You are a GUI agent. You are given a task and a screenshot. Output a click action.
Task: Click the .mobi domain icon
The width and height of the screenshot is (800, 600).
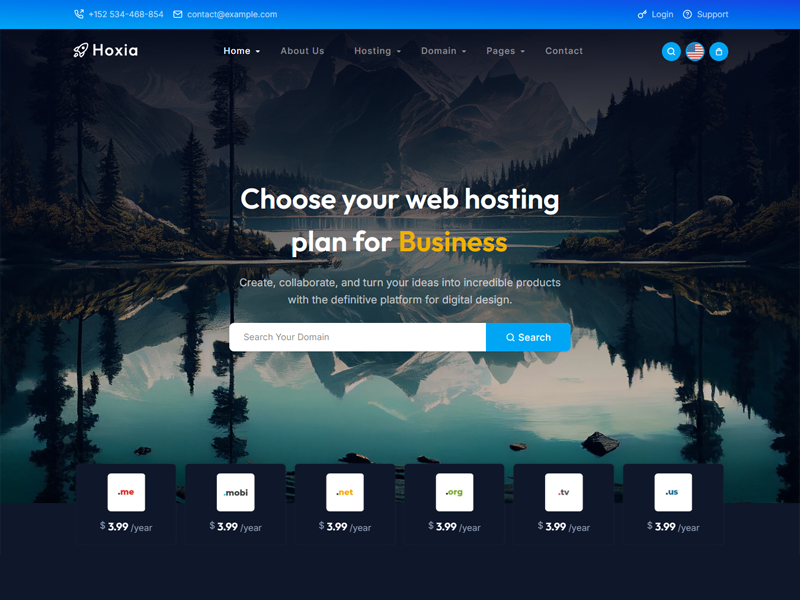coord(236,492)
